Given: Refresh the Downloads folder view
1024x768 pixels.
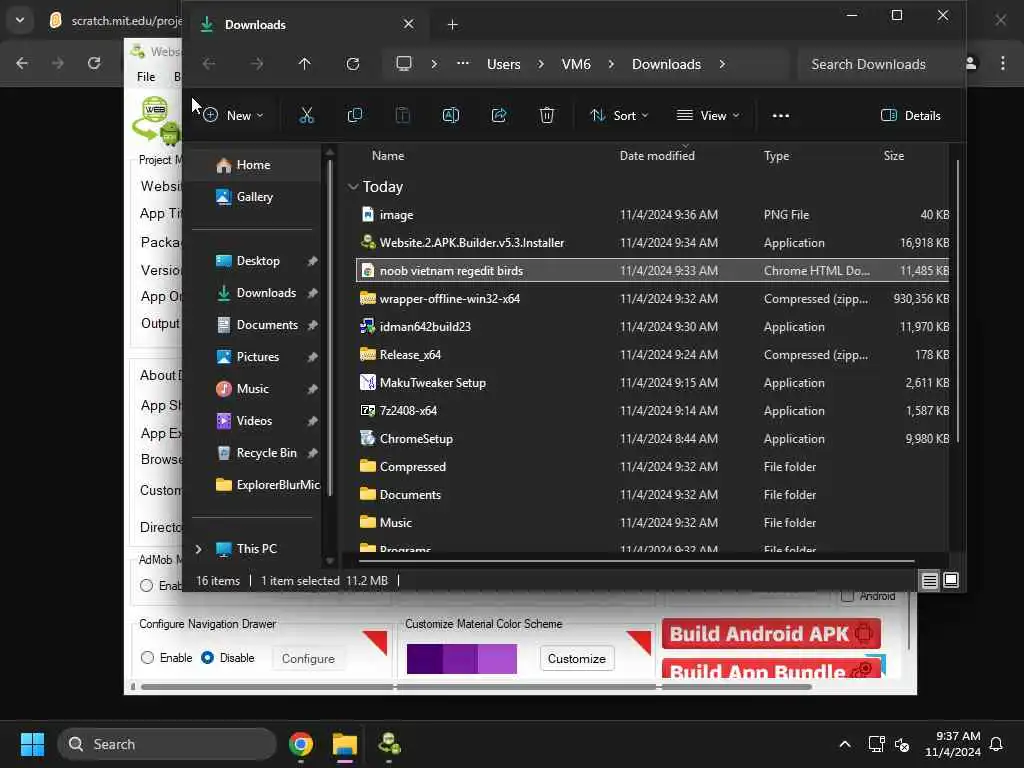Looking at the screenshot, I should point(353,64).
